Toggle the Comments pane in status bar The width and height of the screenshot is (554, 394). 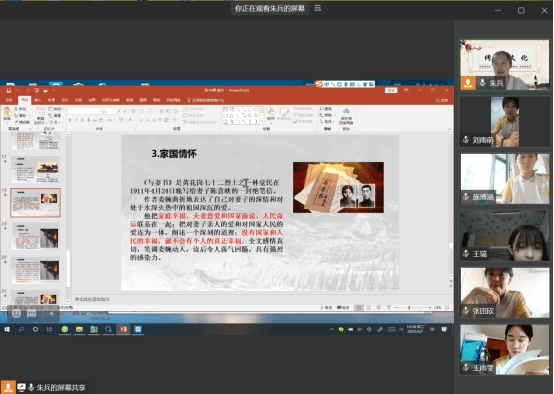(343, 308)
